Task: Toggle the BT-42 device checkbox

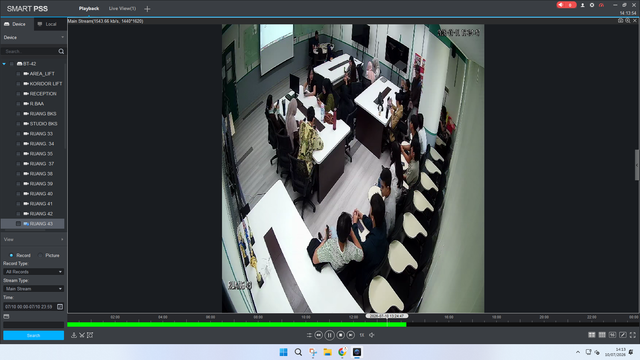Action: click(12, 64)
